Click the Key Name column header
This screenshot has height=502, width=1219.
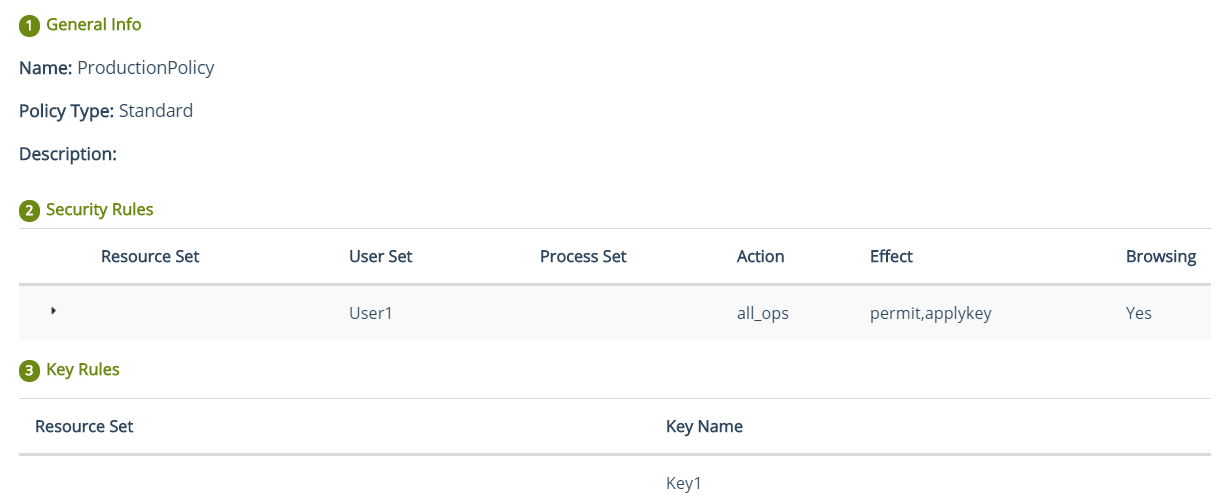click(x=704, y=426)
